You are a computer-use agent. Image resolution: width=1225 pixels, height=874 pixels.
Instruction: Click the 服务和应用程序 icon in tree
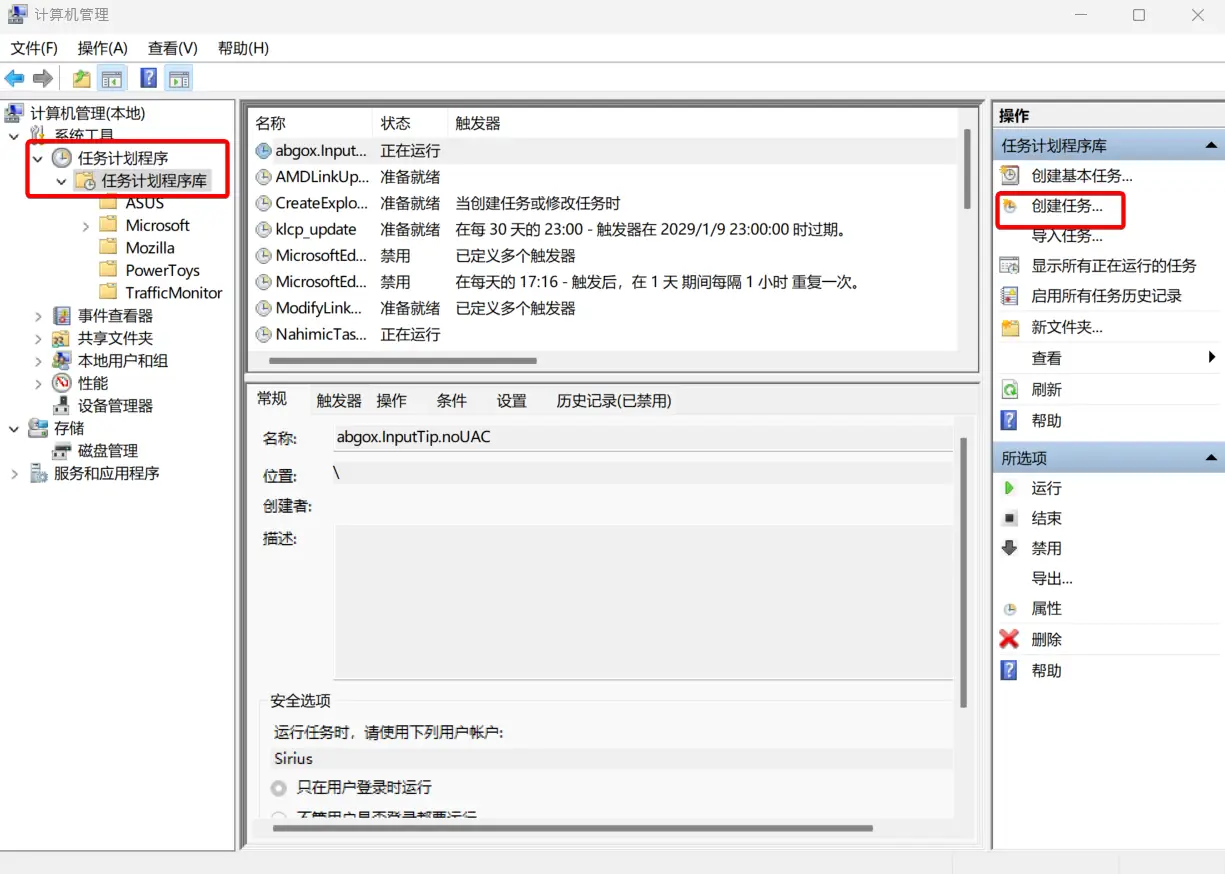[38, 473]
